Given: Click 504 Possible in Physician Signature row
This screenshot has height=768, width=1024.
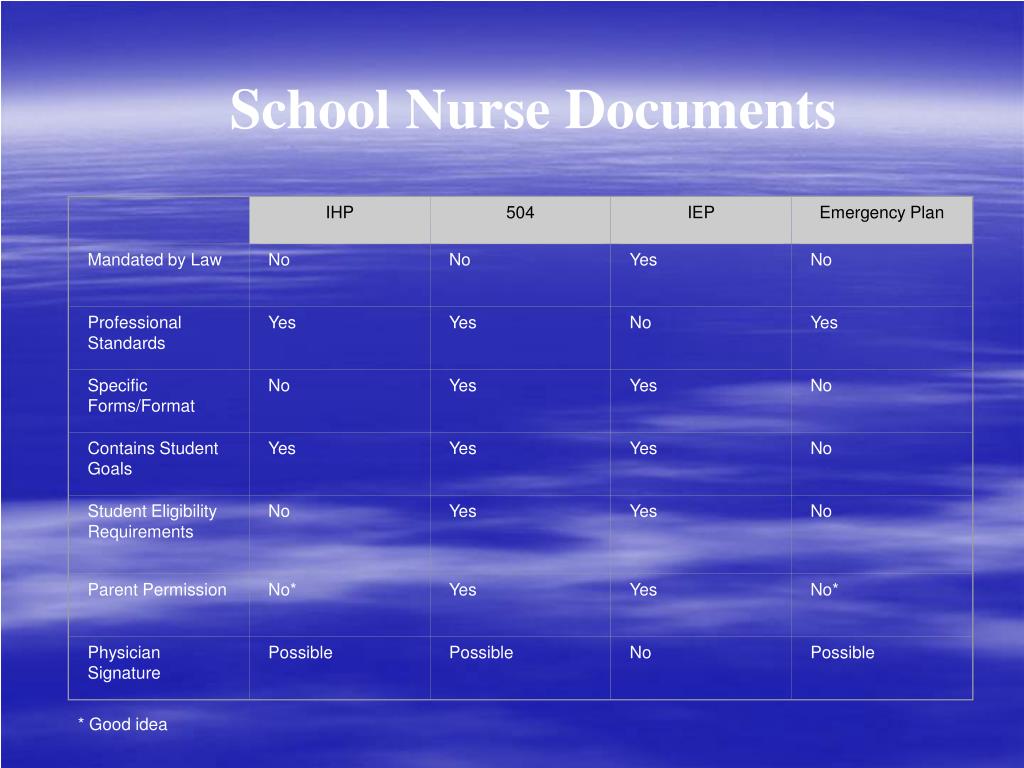Looking at the screenshot, I should tap(481, 652).
